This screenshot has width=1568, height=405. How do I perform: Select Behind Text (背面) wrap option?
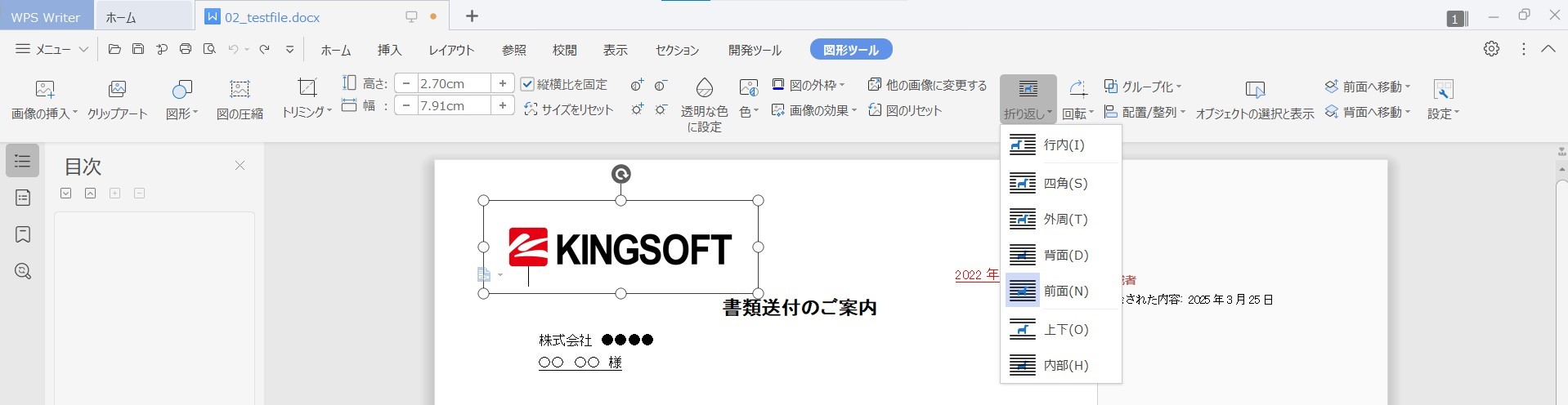(1060, 255)
